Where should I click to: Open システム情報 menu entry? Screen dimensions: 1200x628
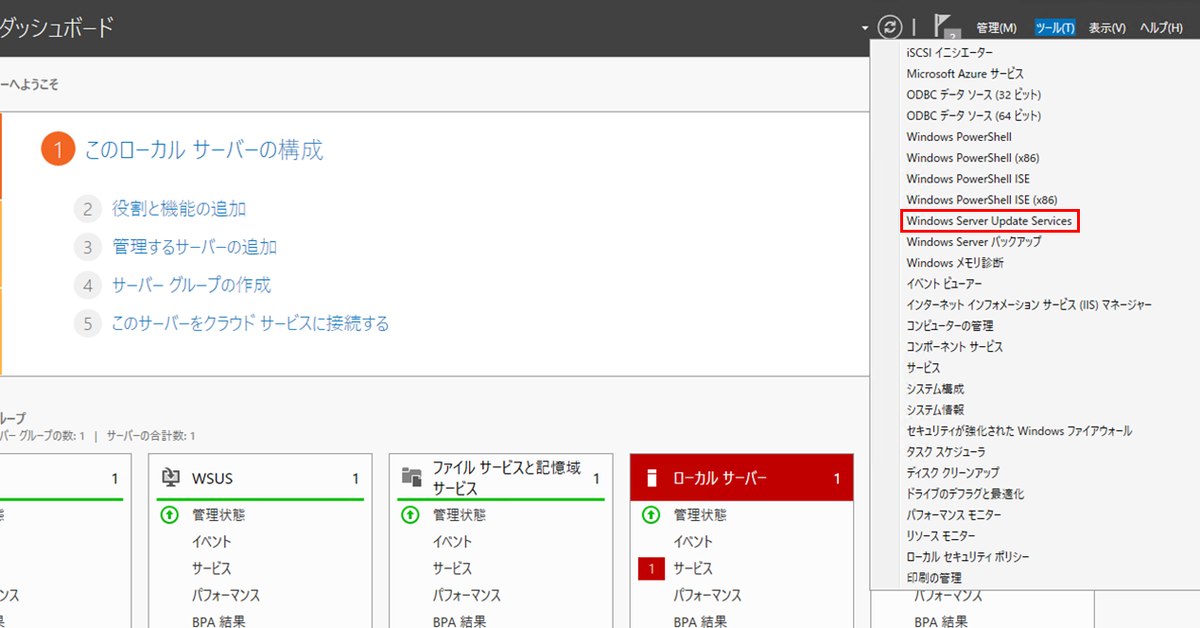coord(935,409)
